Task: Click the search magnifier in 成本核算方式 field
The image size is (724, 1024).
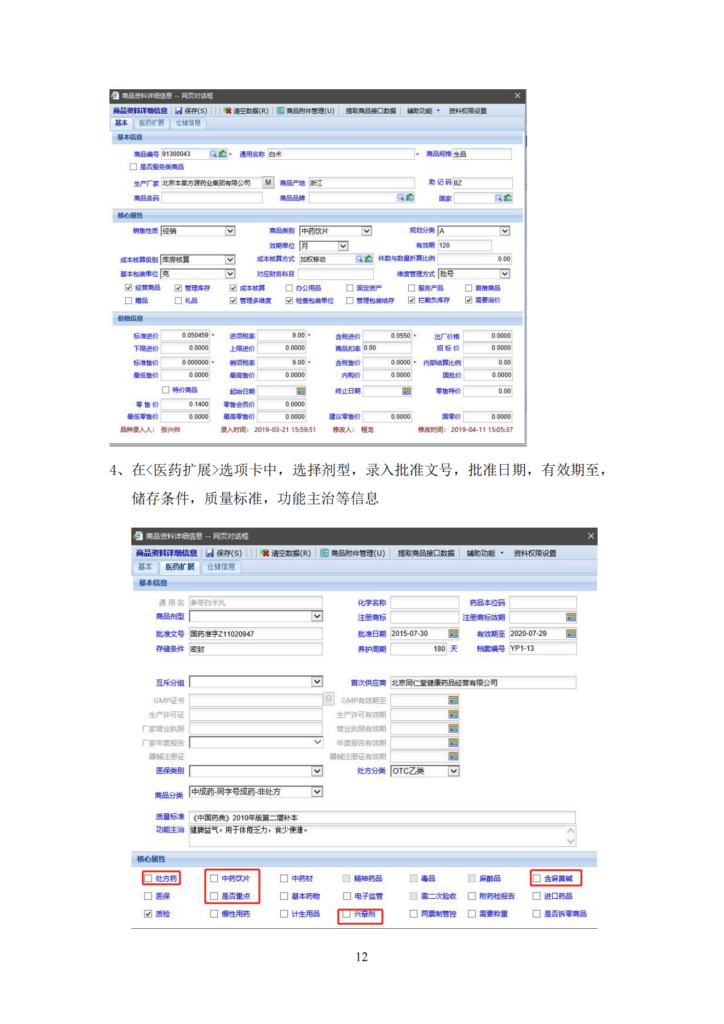Action: click(359, 259)
